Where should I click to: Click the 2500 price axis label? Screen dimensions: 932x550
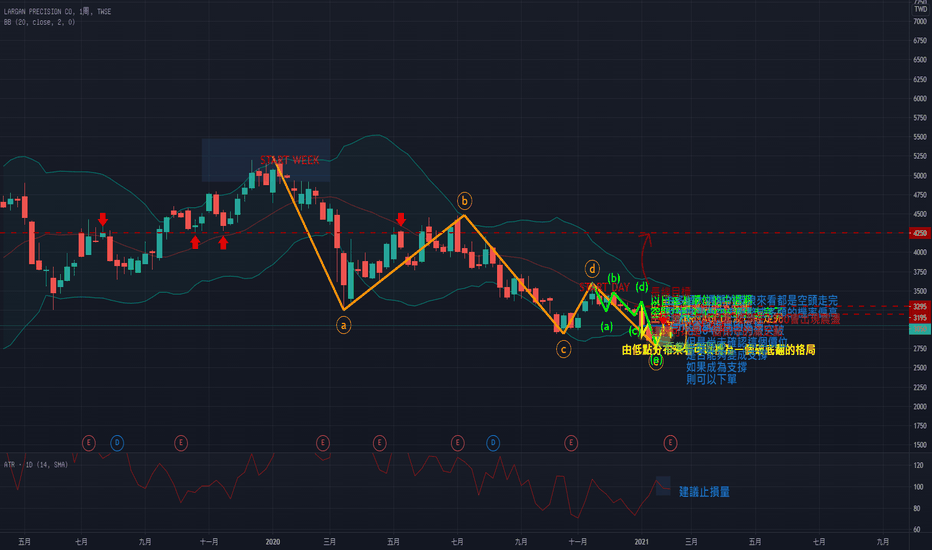click(920, 368)
